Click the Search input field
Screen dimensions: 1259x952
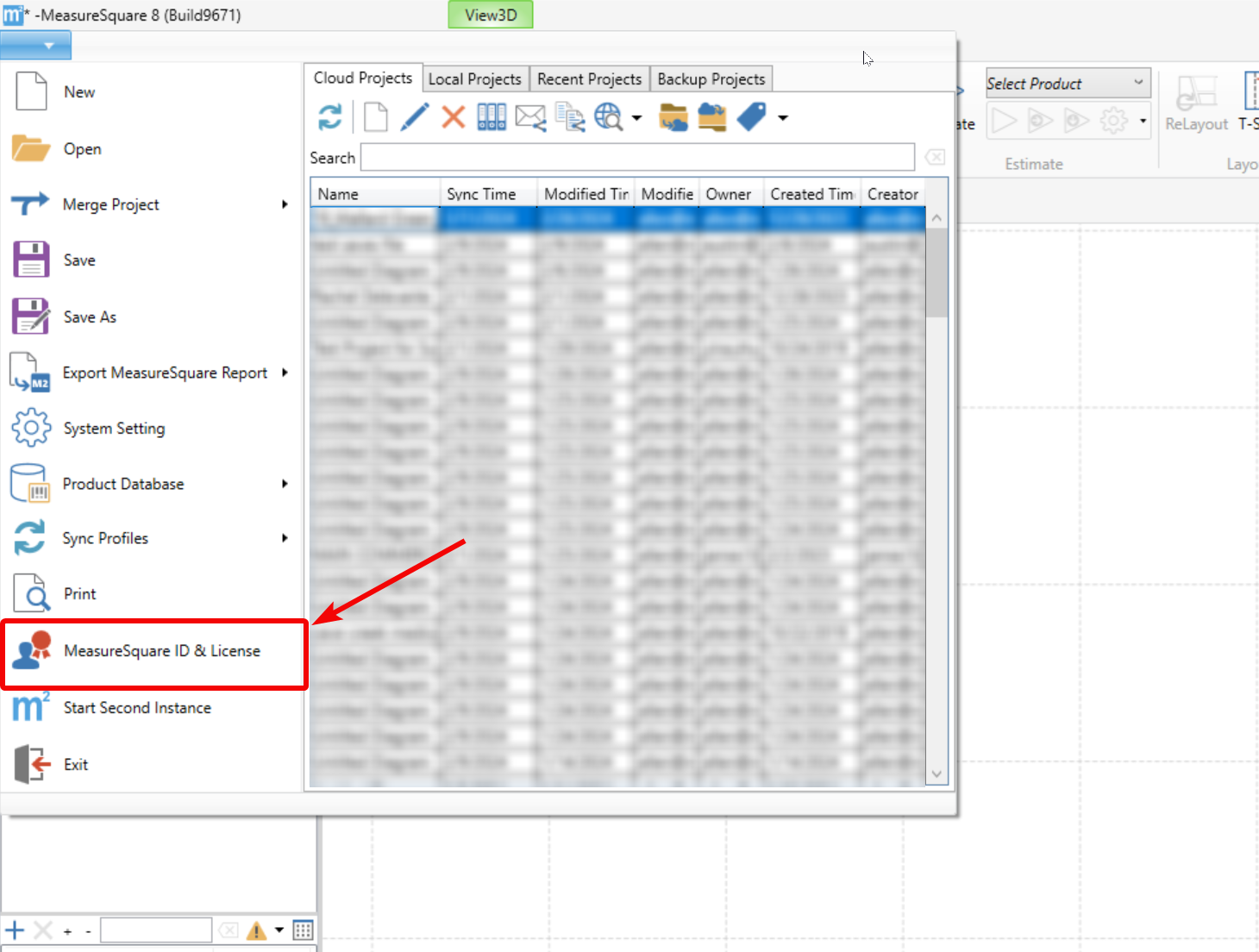point(637,157)
